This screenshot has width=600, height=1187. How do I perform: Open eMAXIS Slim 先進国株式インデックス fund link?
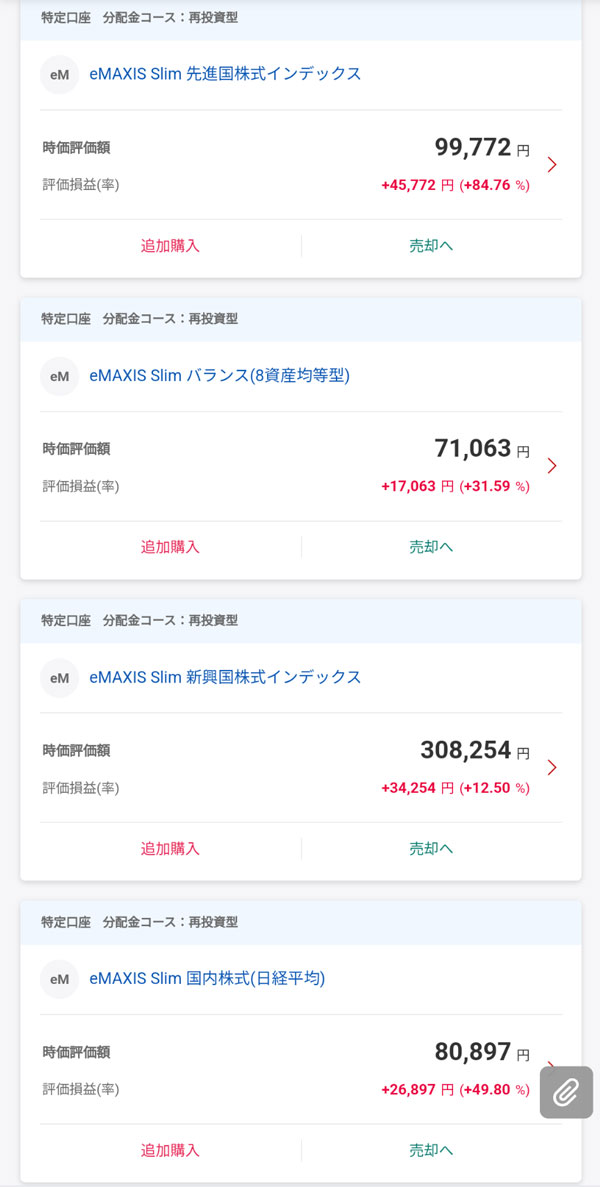coord(225,74)
